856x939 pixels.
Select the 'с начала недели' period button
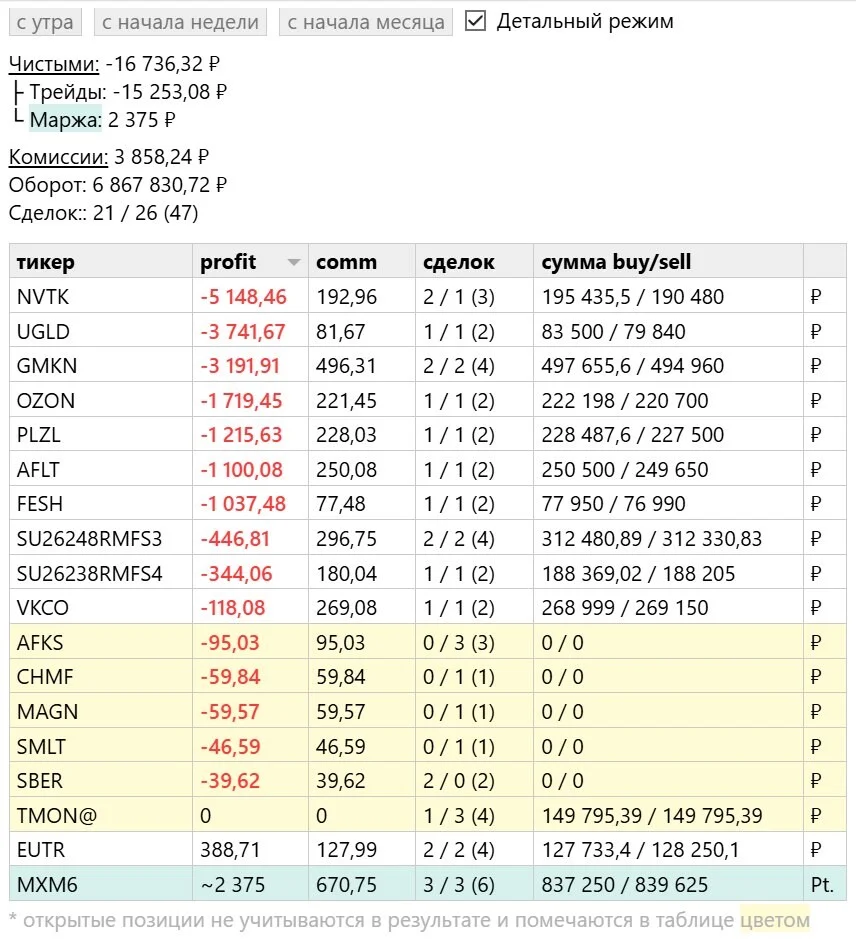coord(180,23)
